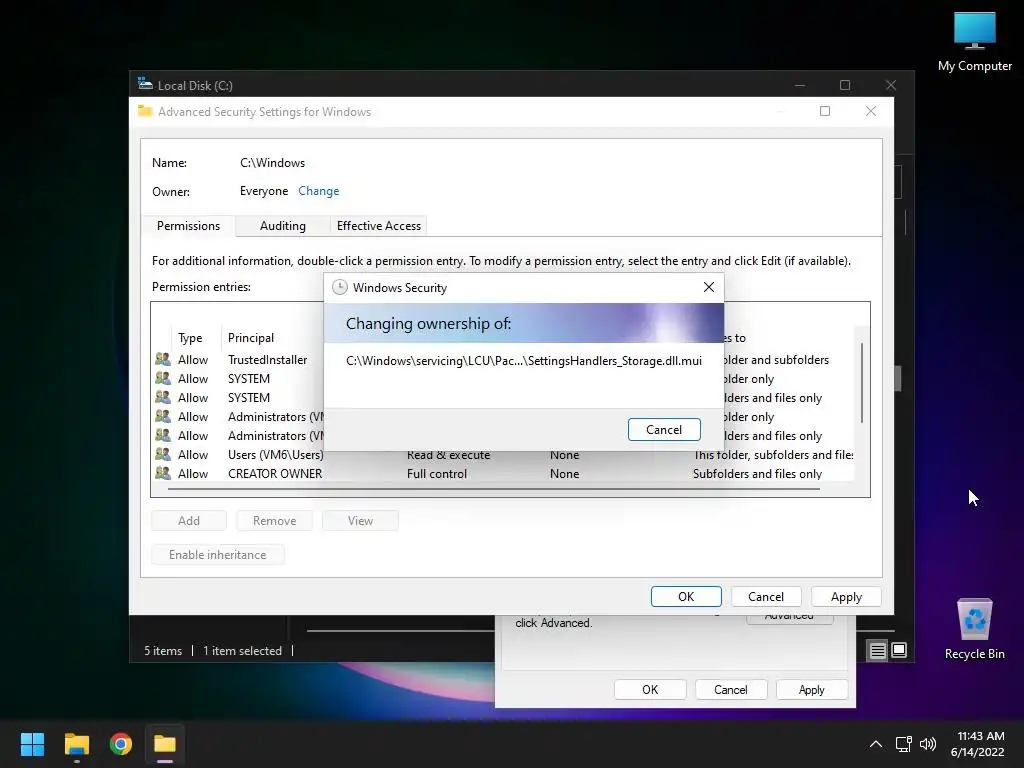Click the Advanced Security Settings folder icon
This screenshot has height=768, width=1024.
pos(145,111)
